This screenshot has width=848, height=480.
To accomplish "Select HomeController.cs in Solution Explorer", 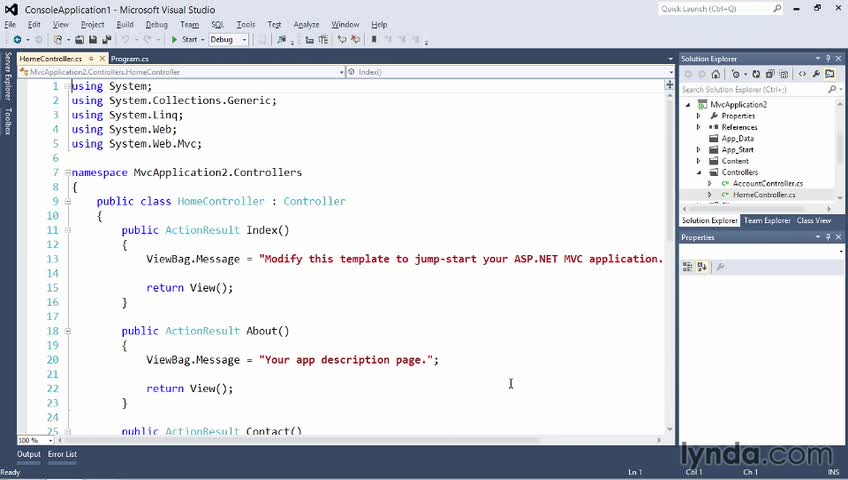I will click(x=764, y=195).
